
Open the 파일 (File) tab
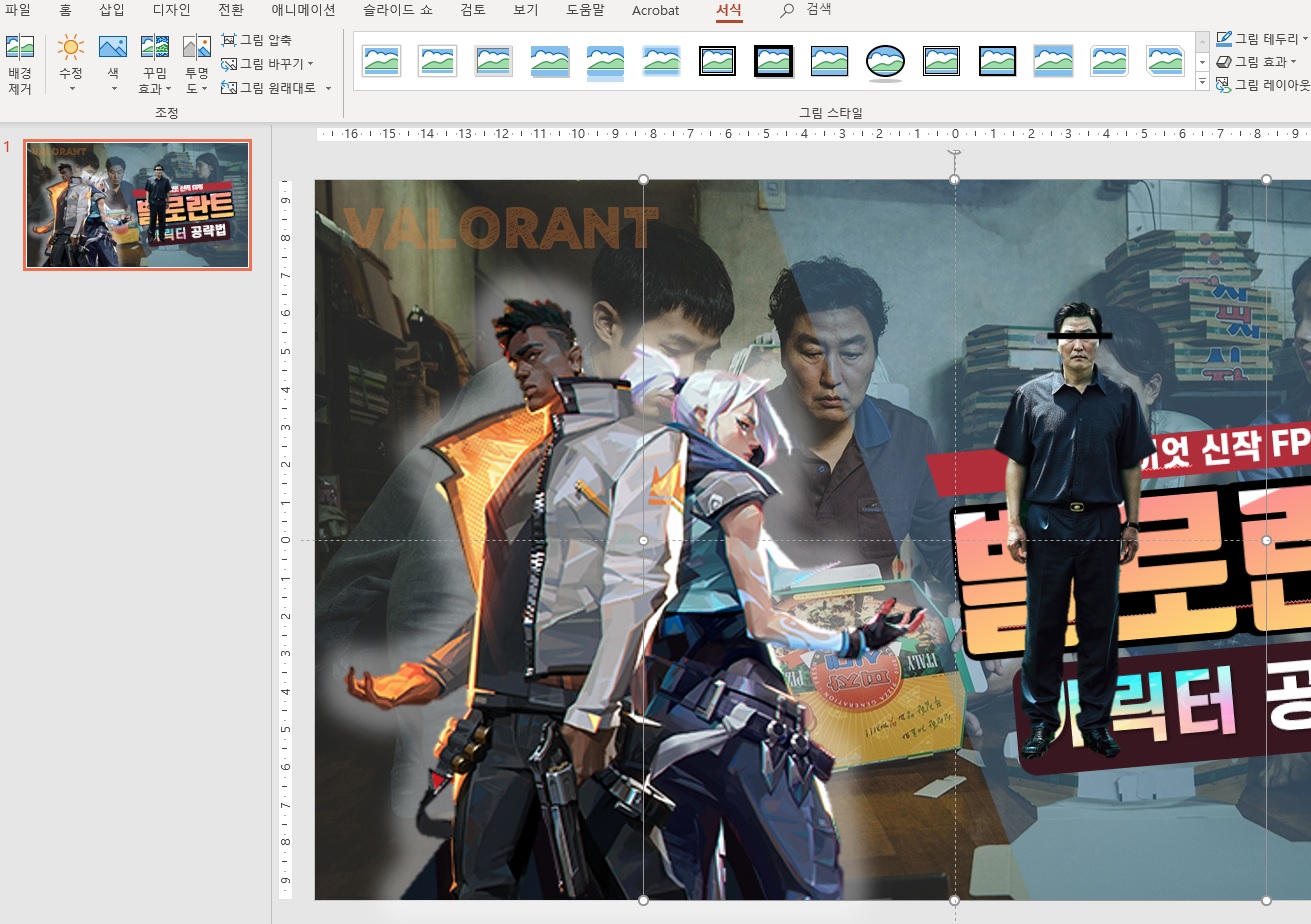[18, 10]
